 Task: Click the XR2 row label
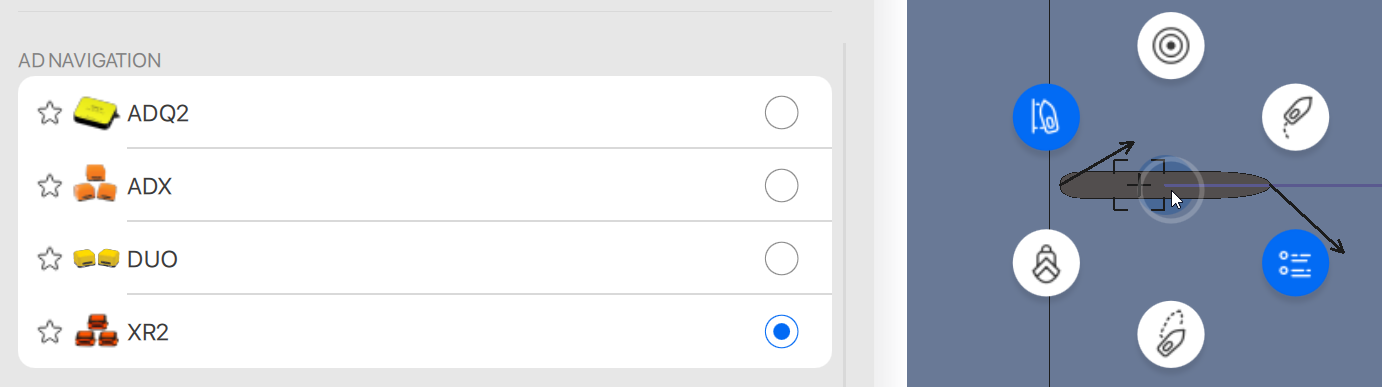148,332
